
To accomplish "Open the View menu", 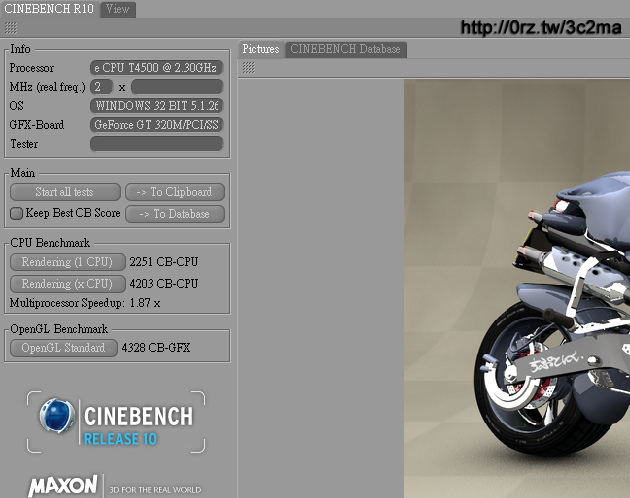I will tap(118, 9).
